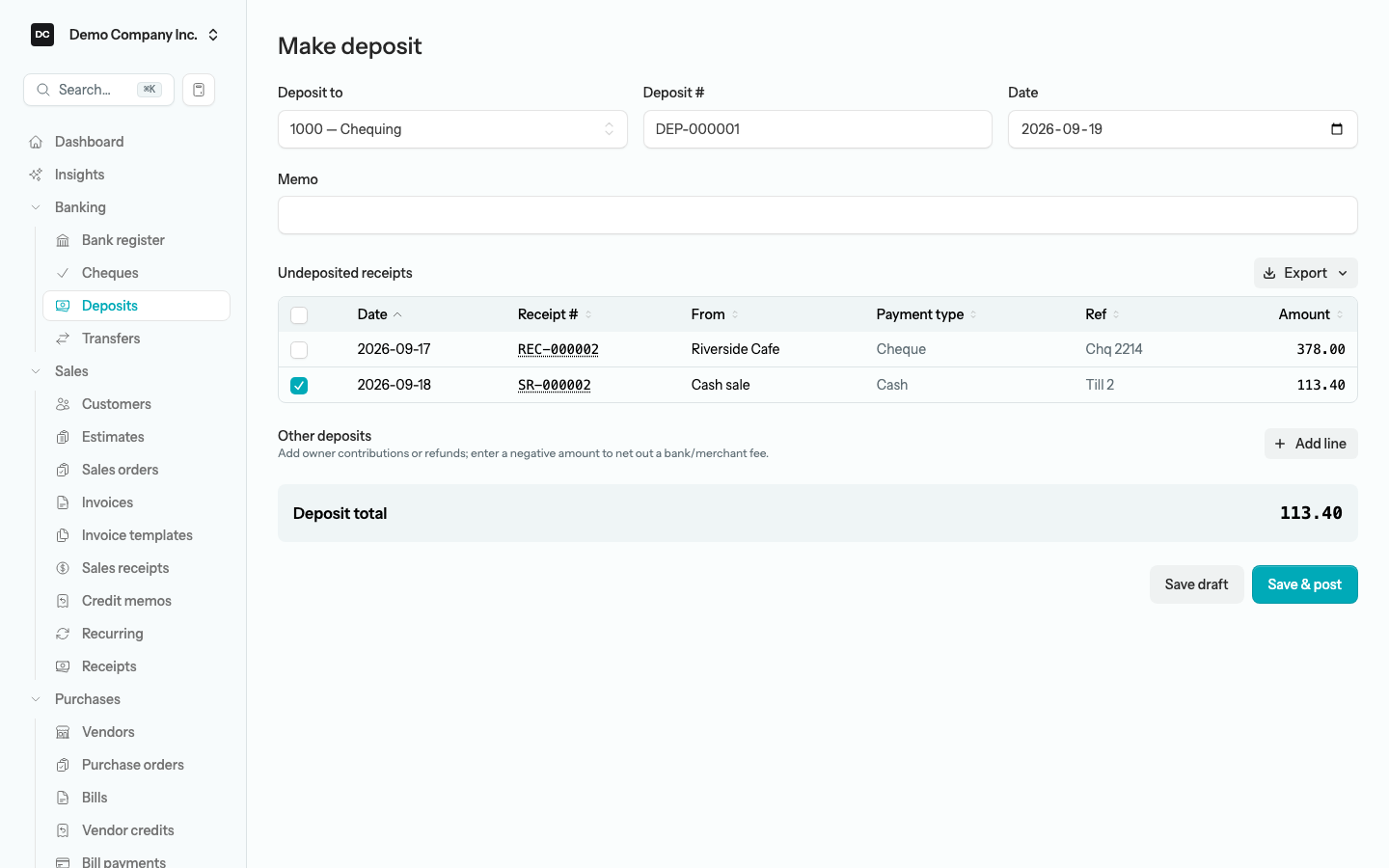Click the Save draft button
The image size is (1389, 868).
(1196, 584)
